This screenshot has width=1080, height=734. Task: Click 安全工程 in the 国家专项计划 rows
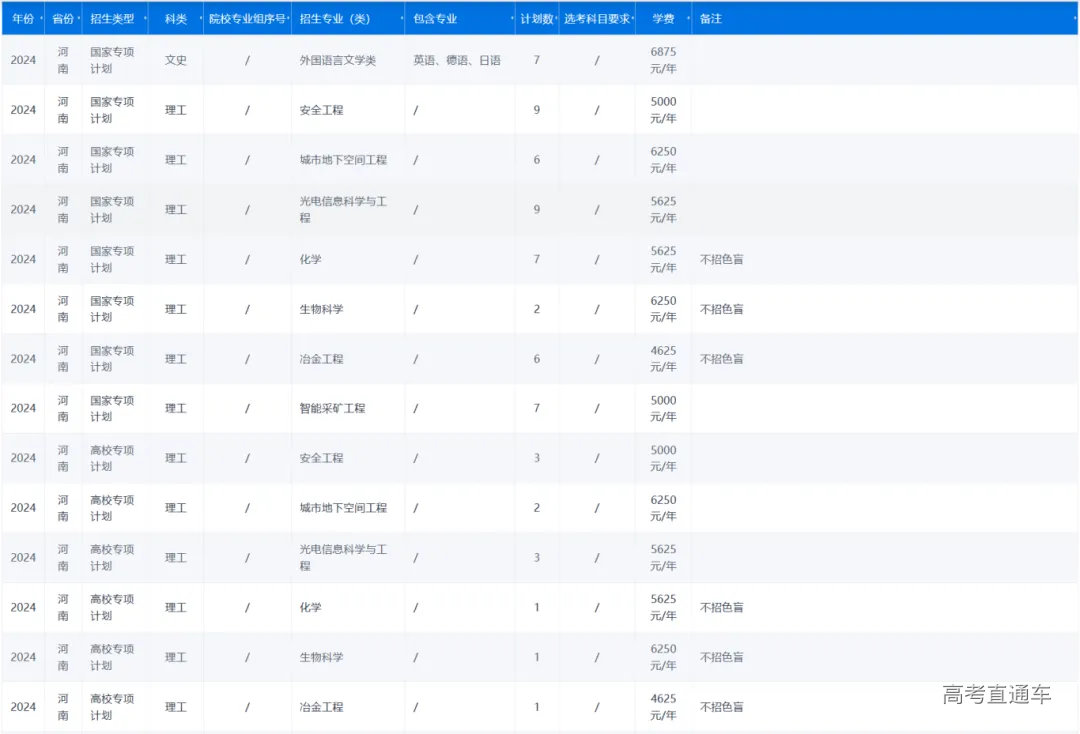pos(321,110)
